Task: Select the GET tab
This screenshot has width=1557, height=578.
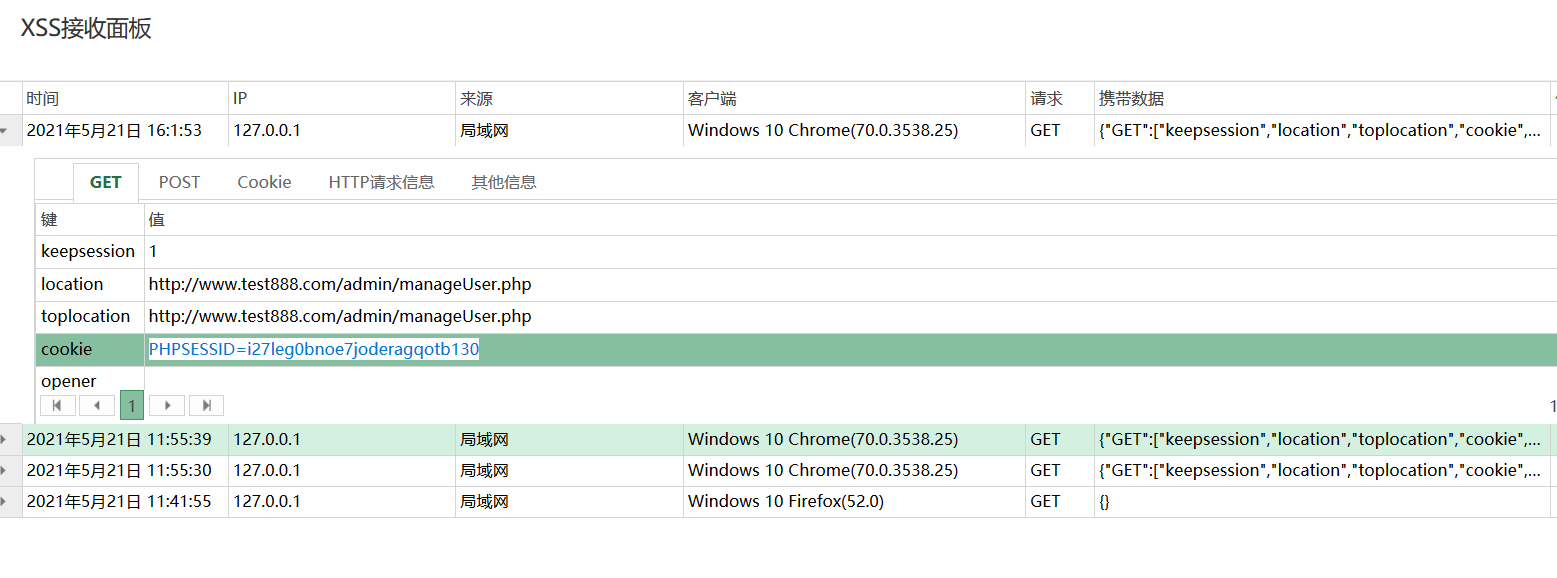Action: click(x=105, y=182)
